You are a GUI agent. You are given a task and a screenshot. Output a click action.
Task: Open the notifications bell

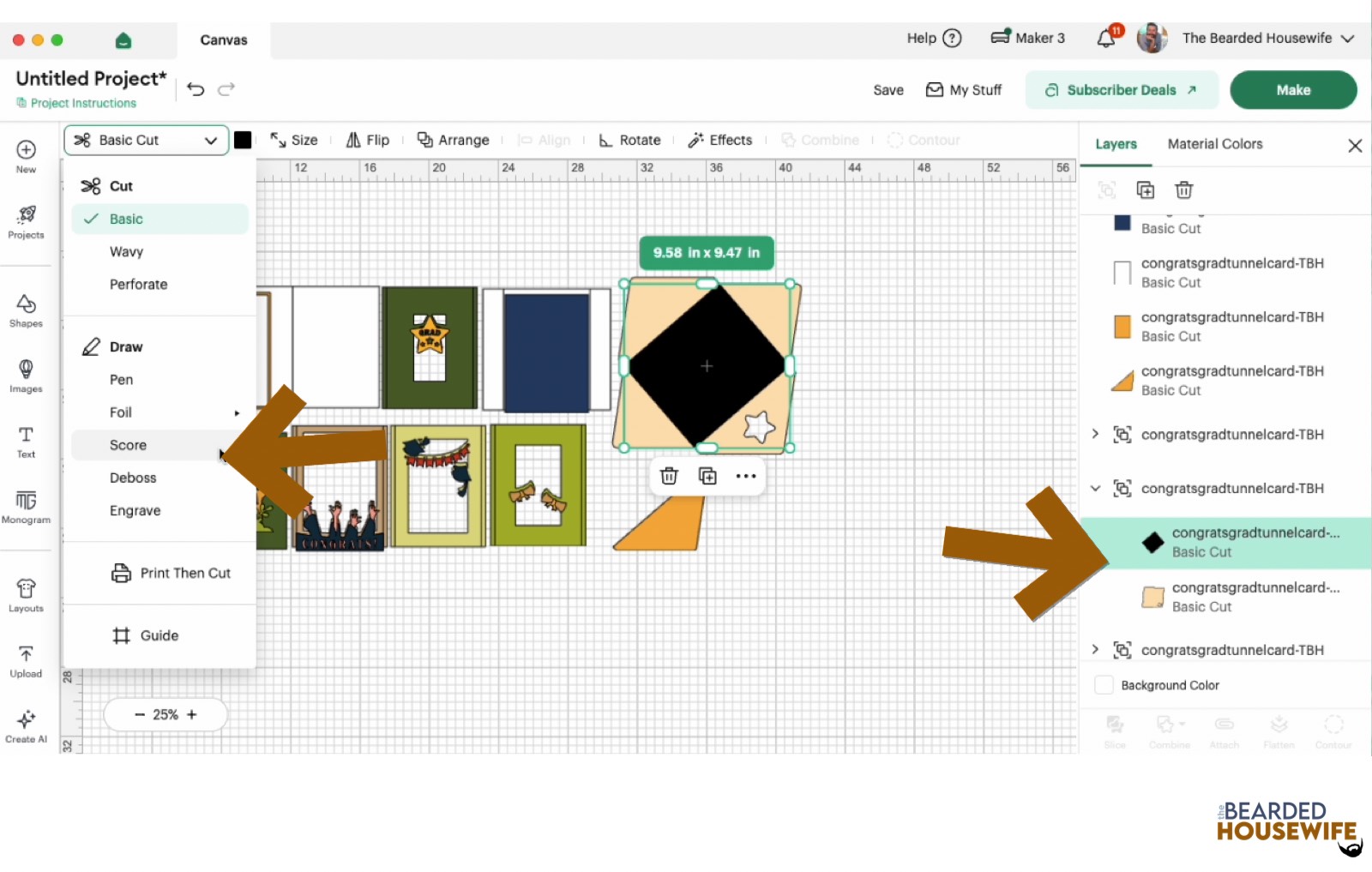coord(1107,38)
